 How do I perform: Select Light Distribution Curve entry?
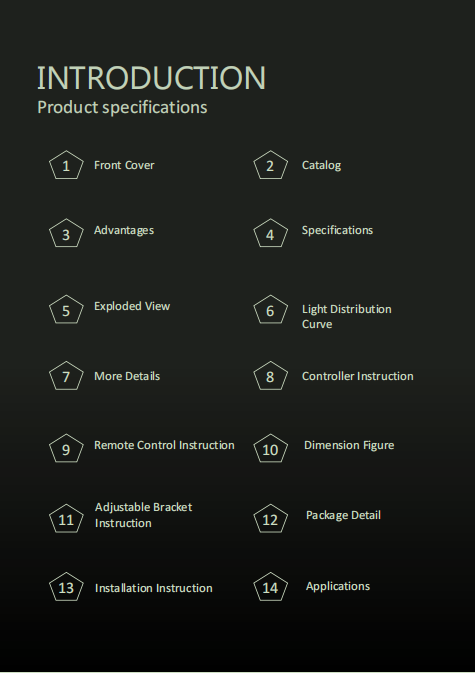coord(347,316)
